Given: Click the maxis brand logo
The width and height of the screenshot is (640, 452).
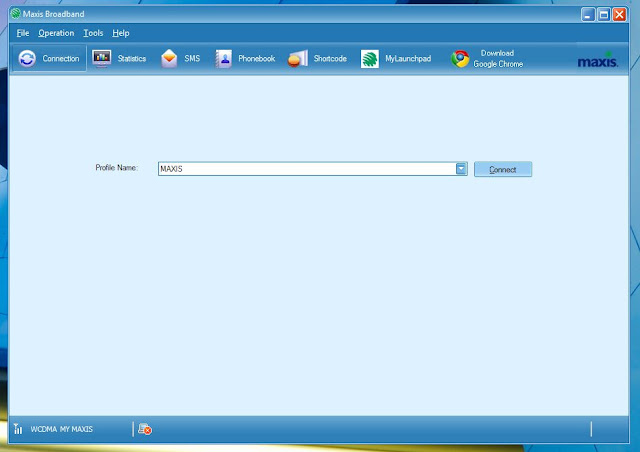Looking at the screenshot, I should [x=598, y=60].
